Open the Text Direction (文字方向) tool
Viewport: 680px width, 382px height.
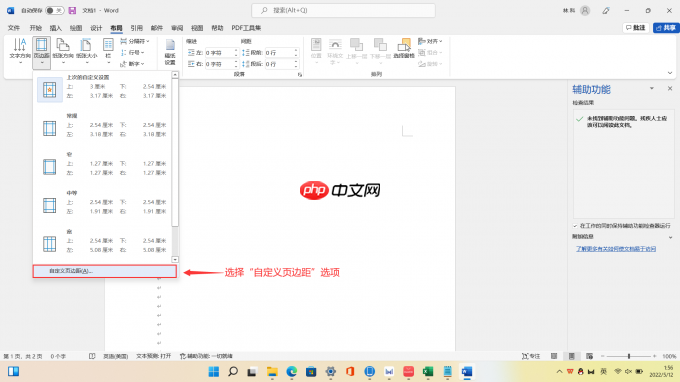[20, 51]
